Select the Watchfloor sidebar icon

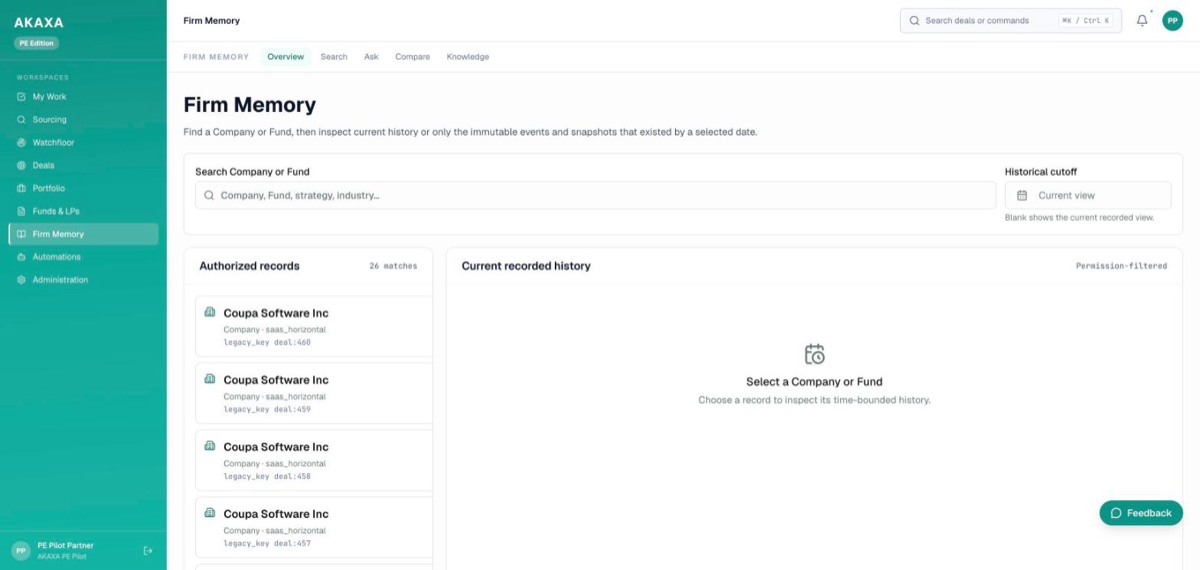[x=22, y=143]
